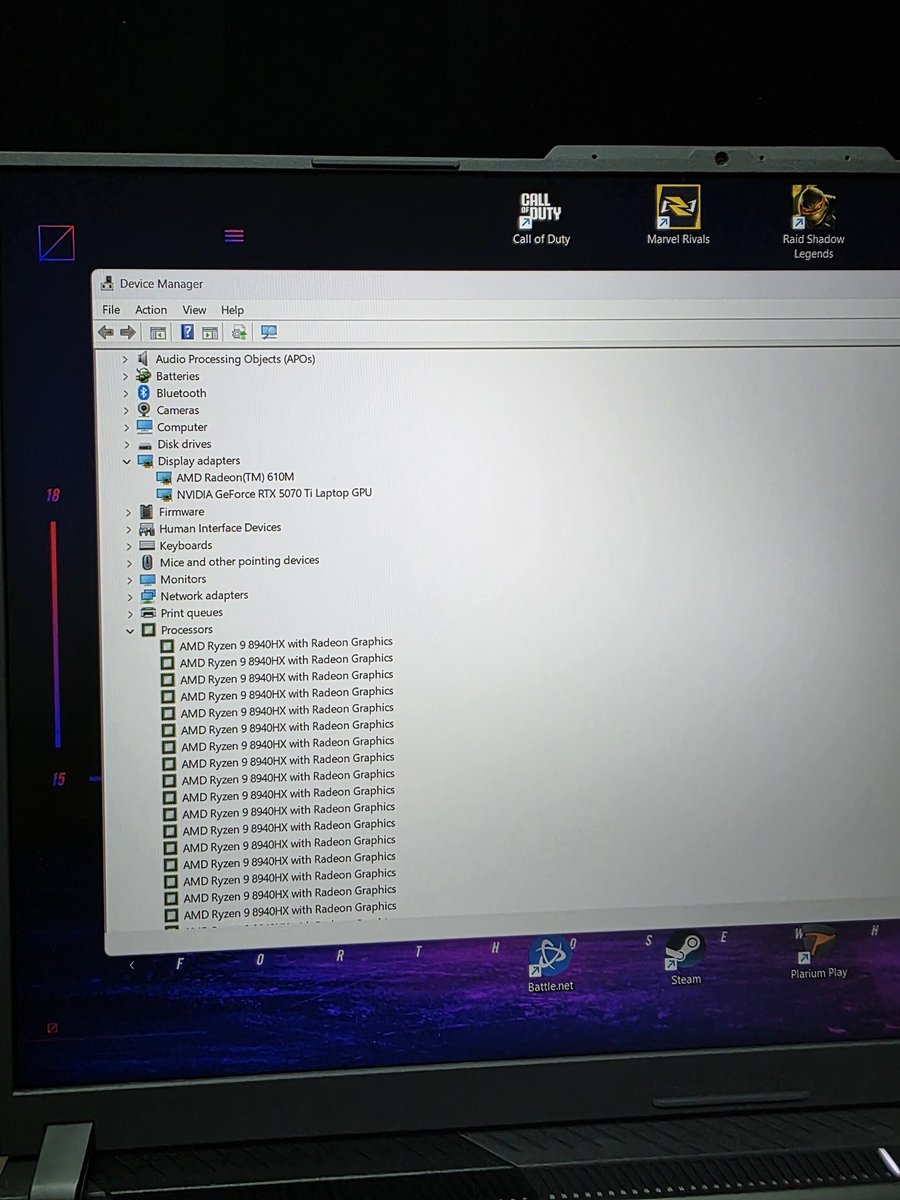Open the Raid Shadow Legends desktop shortcut
Image resolution: width=900 pixels, height=1200 pixels.
click(814, 222)
